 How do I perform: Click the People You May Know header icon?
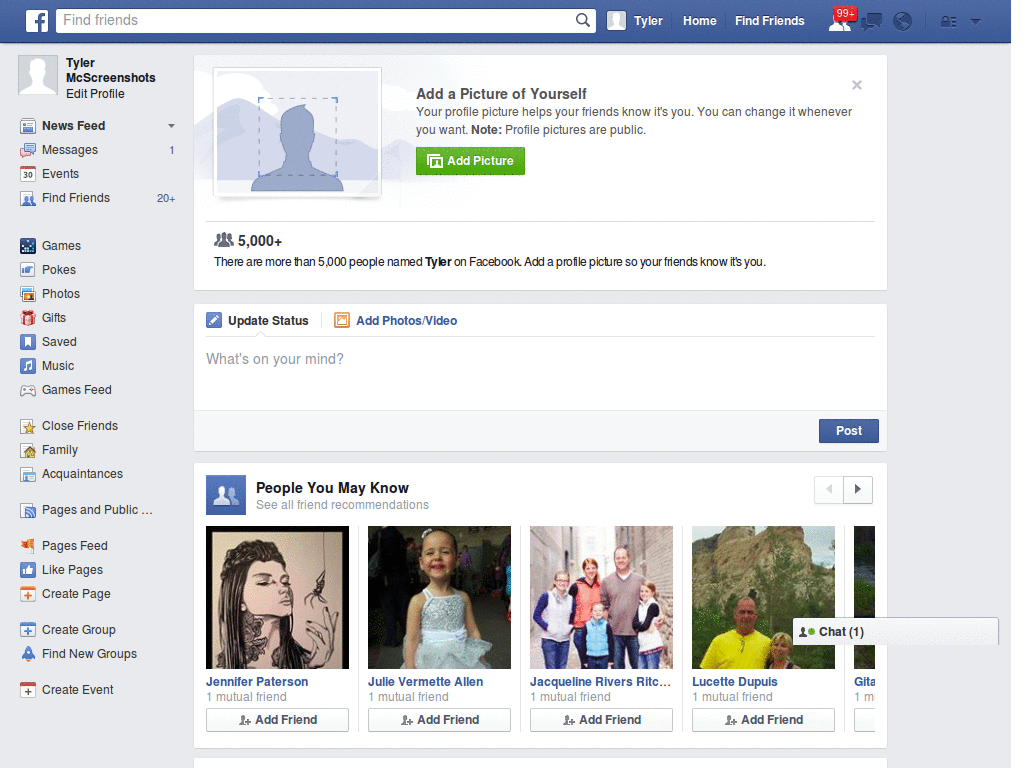(x=226, y=495)
